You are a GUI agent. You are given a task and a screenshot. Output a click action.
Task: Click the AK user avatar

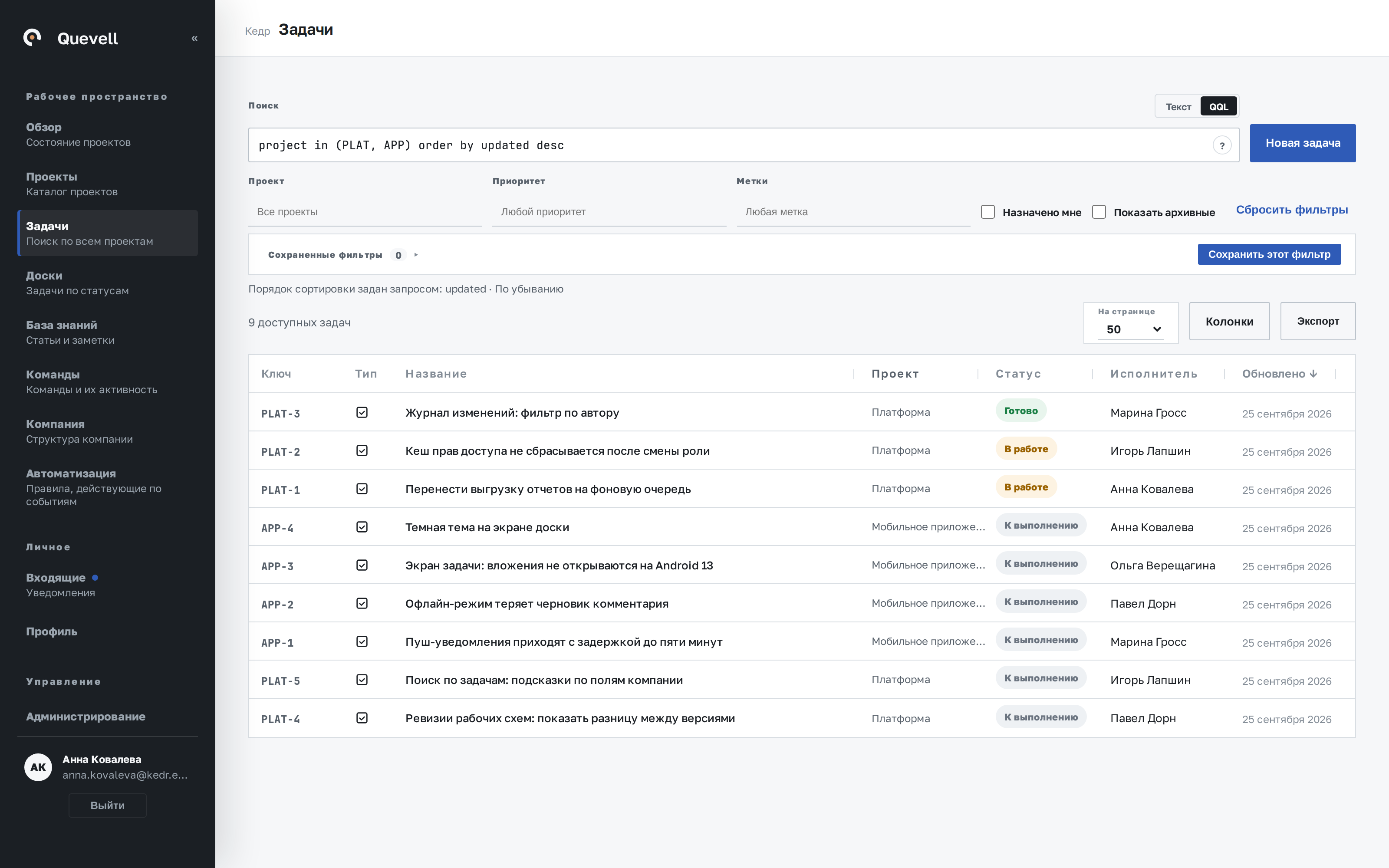tap(39, 767)
